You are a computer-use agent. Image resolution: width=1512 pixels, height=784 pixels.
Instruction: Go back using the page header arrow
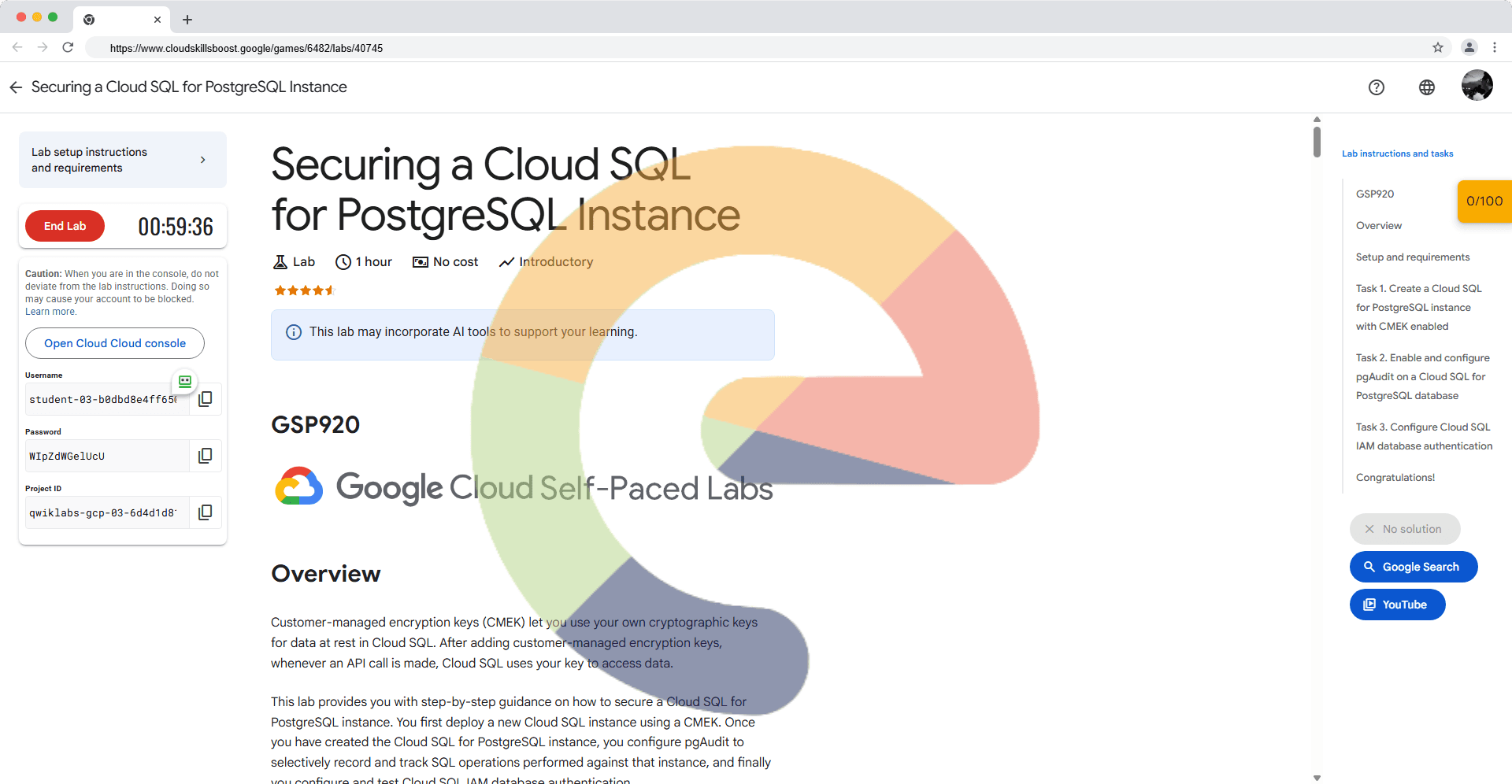tap(16, 87)
